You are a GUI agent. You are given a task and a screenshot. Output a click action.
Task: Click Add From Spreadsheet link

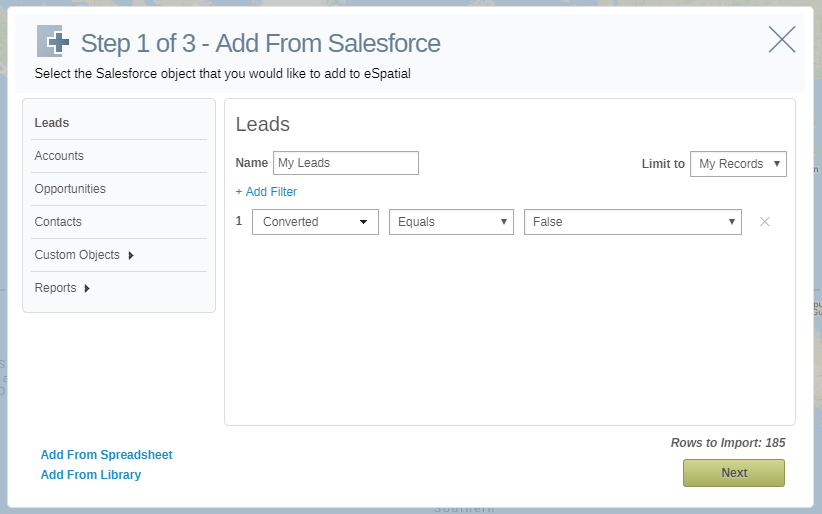106,455
